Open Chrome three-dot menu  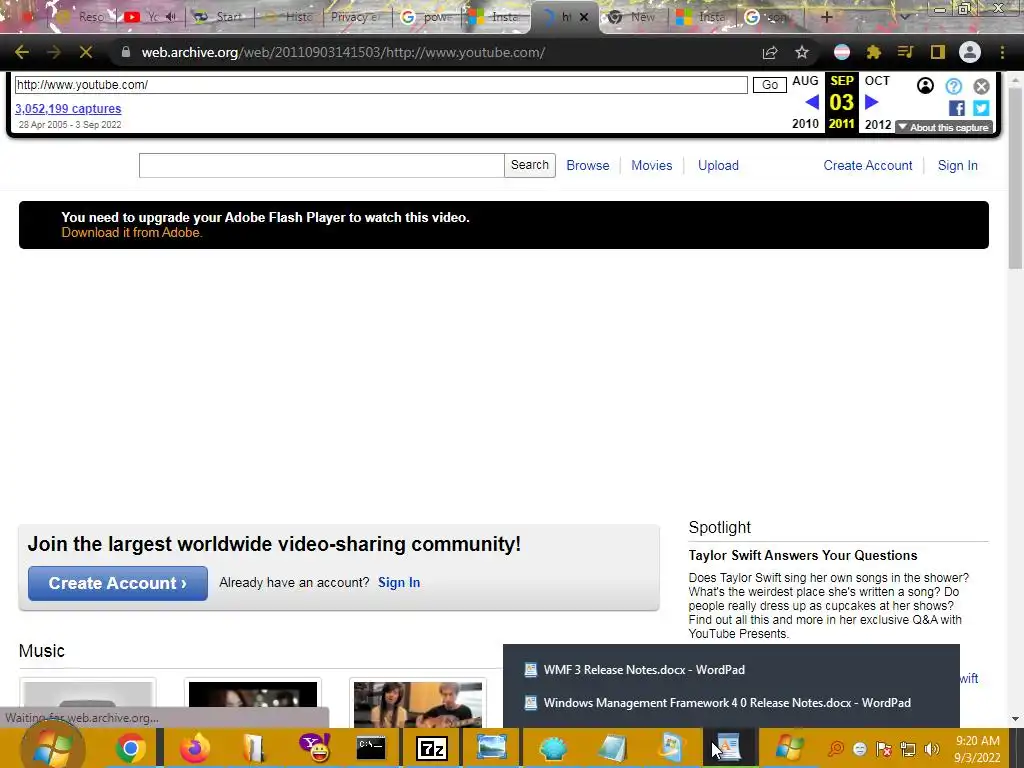tap(1002, 52)
